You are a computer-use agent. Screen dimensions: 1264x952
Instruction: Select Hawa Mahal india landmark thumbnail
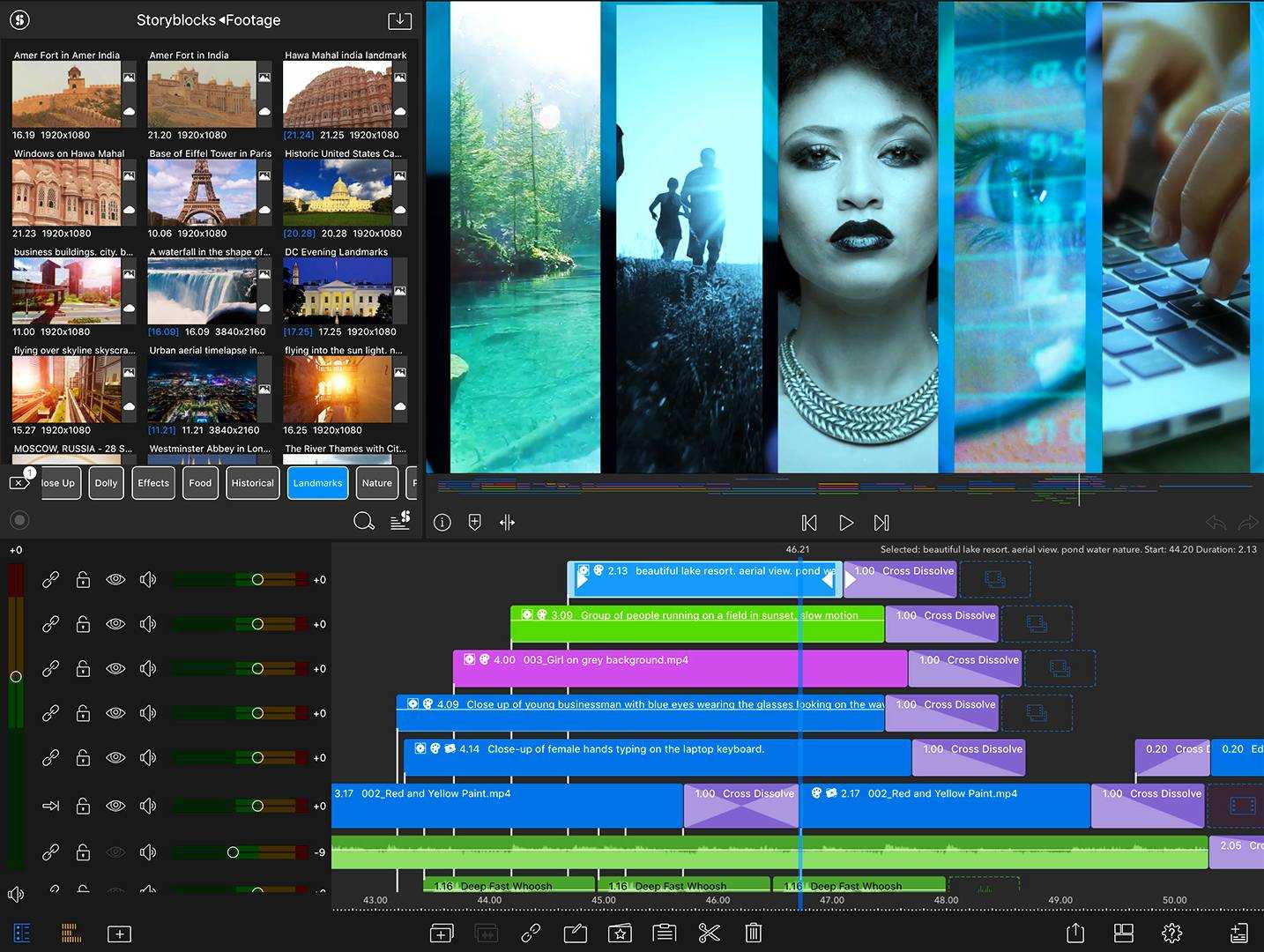pos(338,94)
